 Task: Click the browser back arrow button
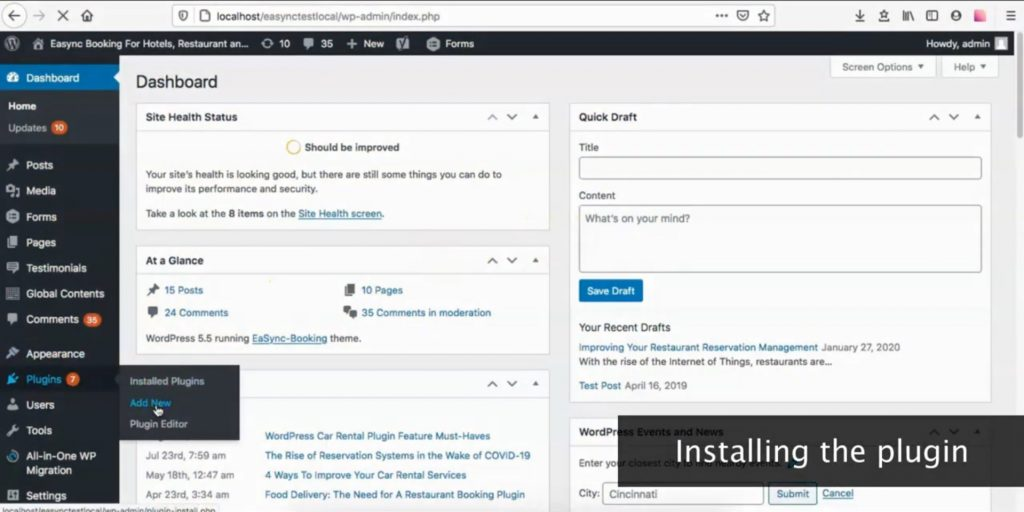click(x=14, y=16)
